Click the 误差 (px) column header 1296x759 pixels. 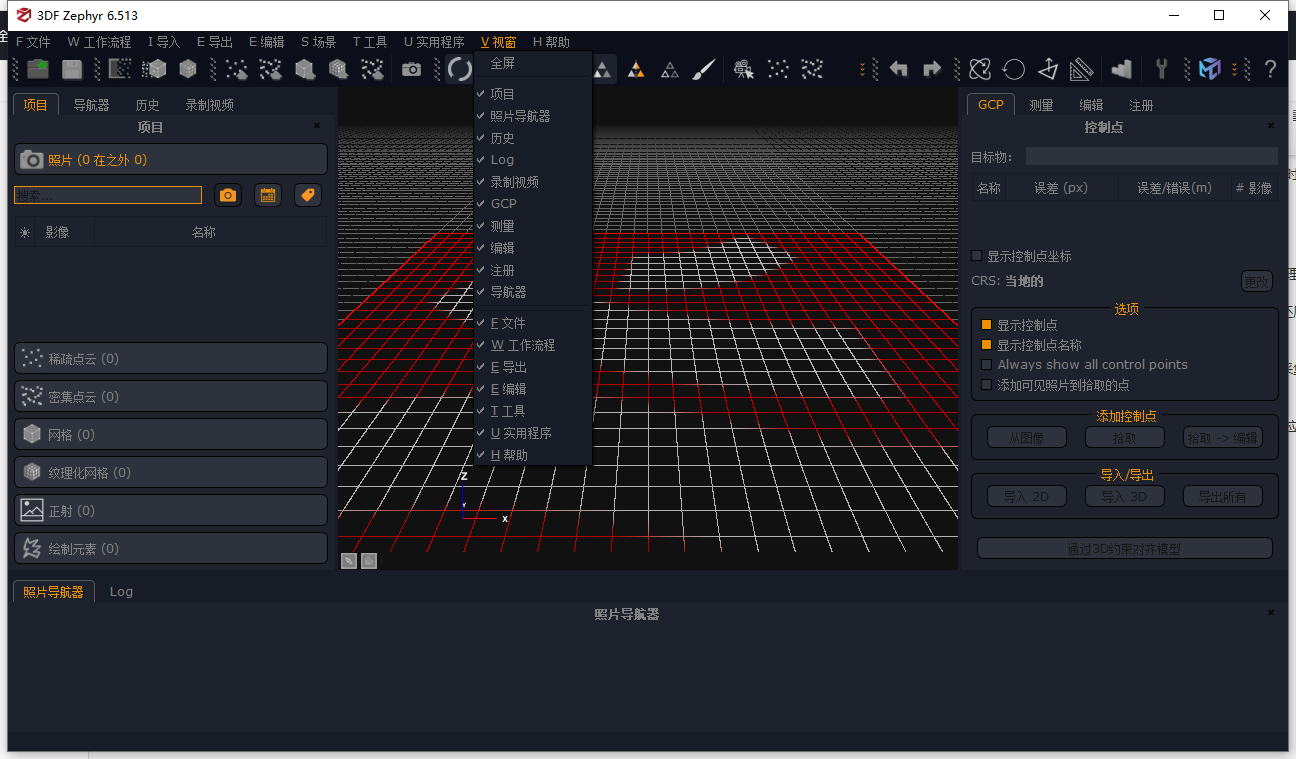1061,188
